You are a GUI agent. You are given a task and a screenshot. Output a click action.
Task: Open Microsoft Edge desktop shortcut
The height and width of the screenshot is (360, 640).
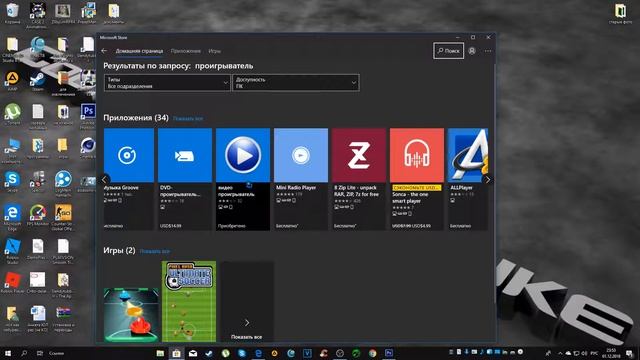click(x=12, y=217)
